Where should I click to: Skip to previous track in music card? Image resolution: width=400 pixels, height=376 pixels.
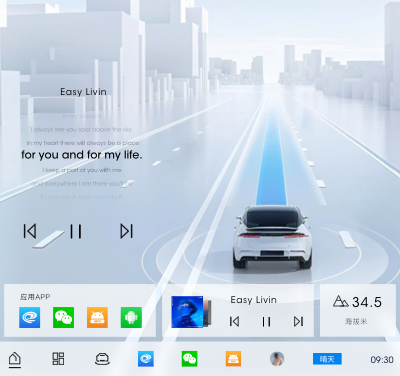point(234,322)
